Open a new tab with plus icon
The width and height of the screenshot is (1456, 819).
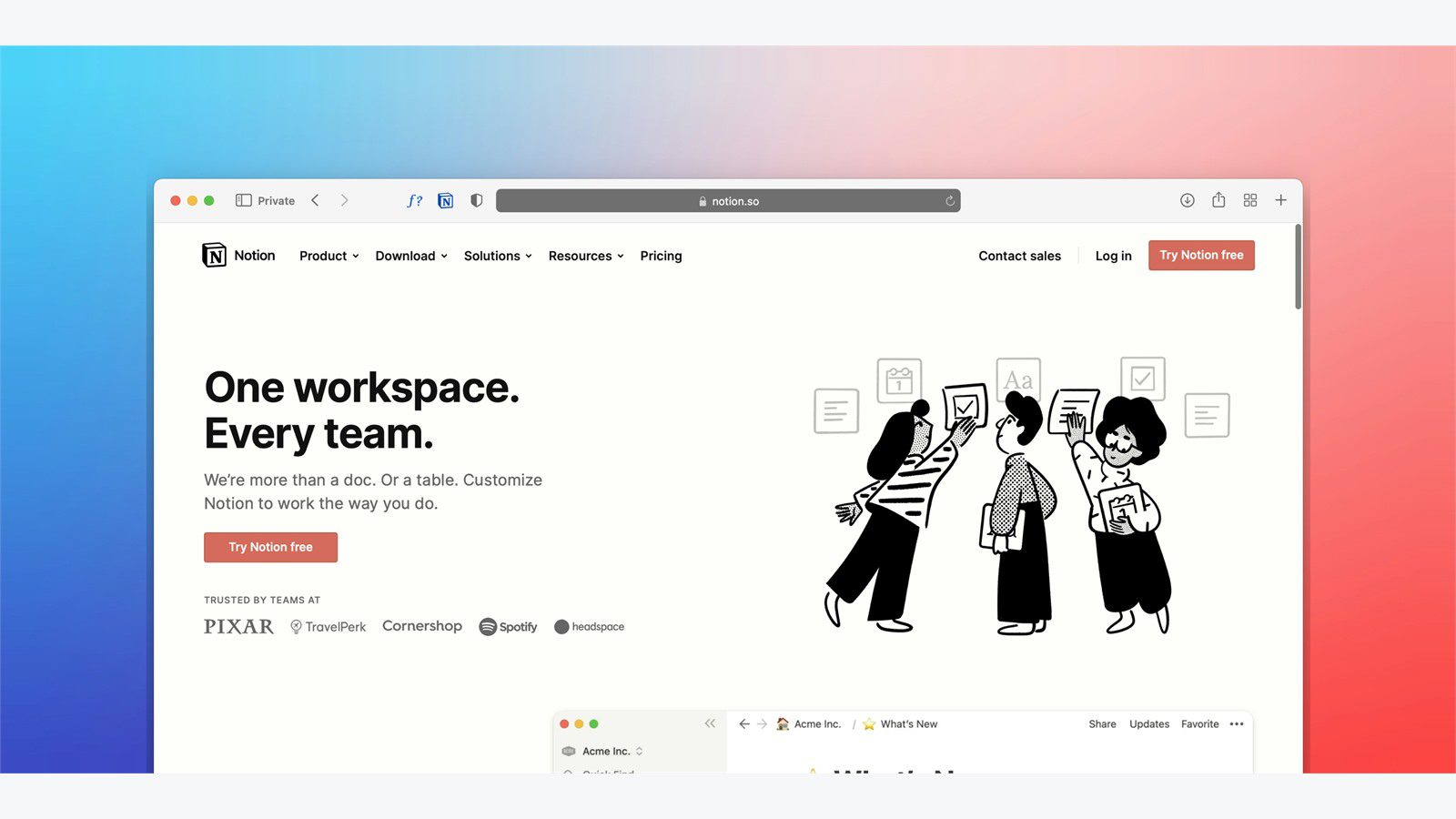coord(1280,200)
